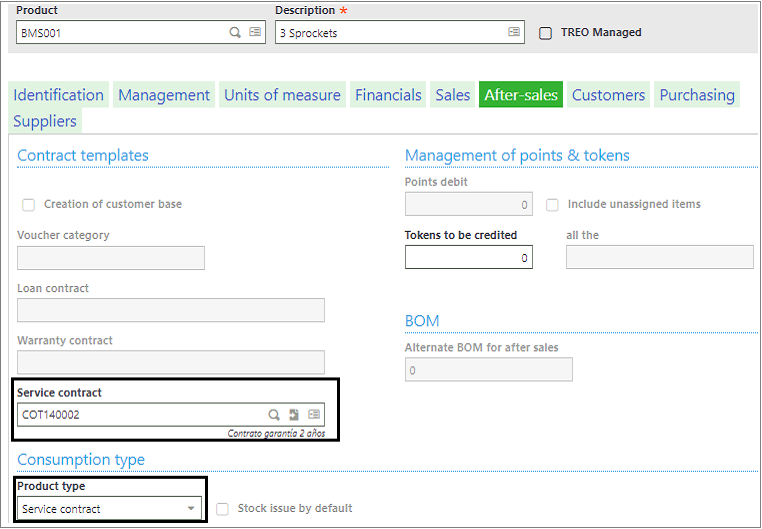
Task: Click the BOM section heading
Action: (422, 321)
